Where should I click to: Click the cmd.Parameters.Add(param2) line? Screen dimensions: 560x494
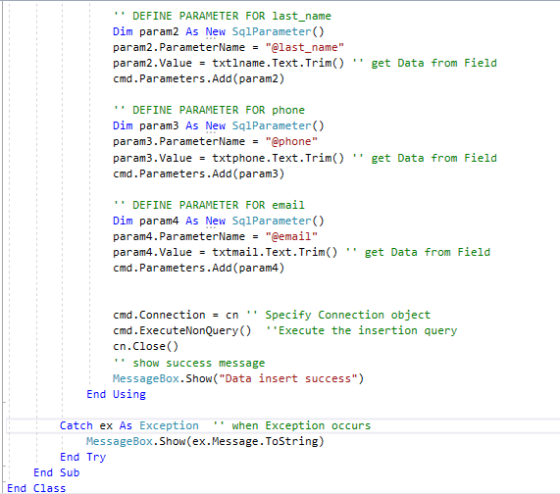(x=199, y=79)
